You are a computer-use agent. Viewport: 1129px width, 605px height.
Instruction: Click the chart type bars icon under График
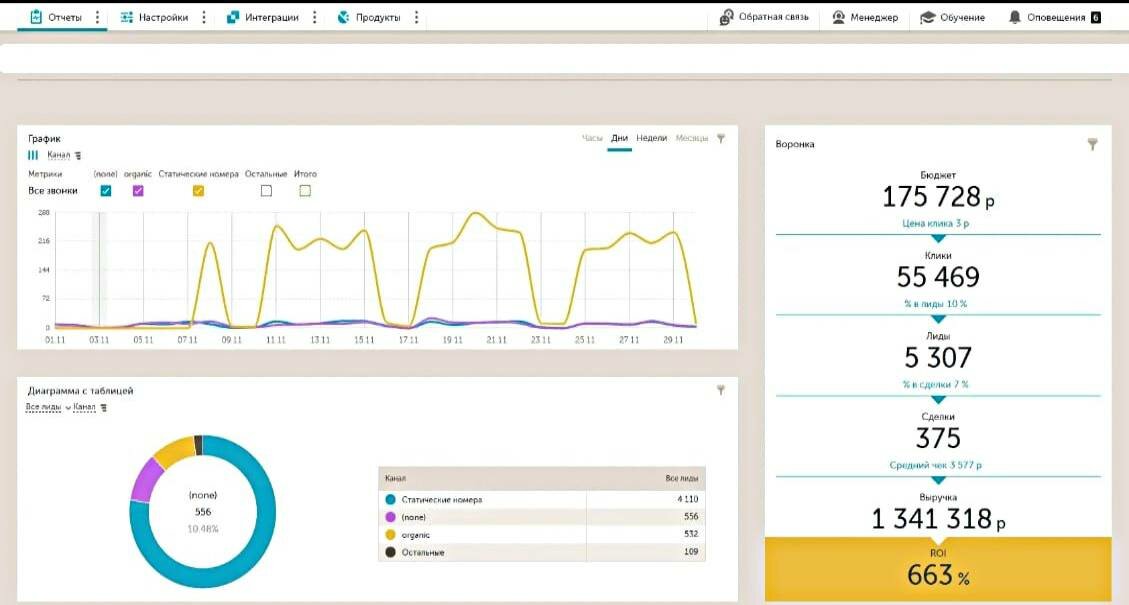click(33, 155)
